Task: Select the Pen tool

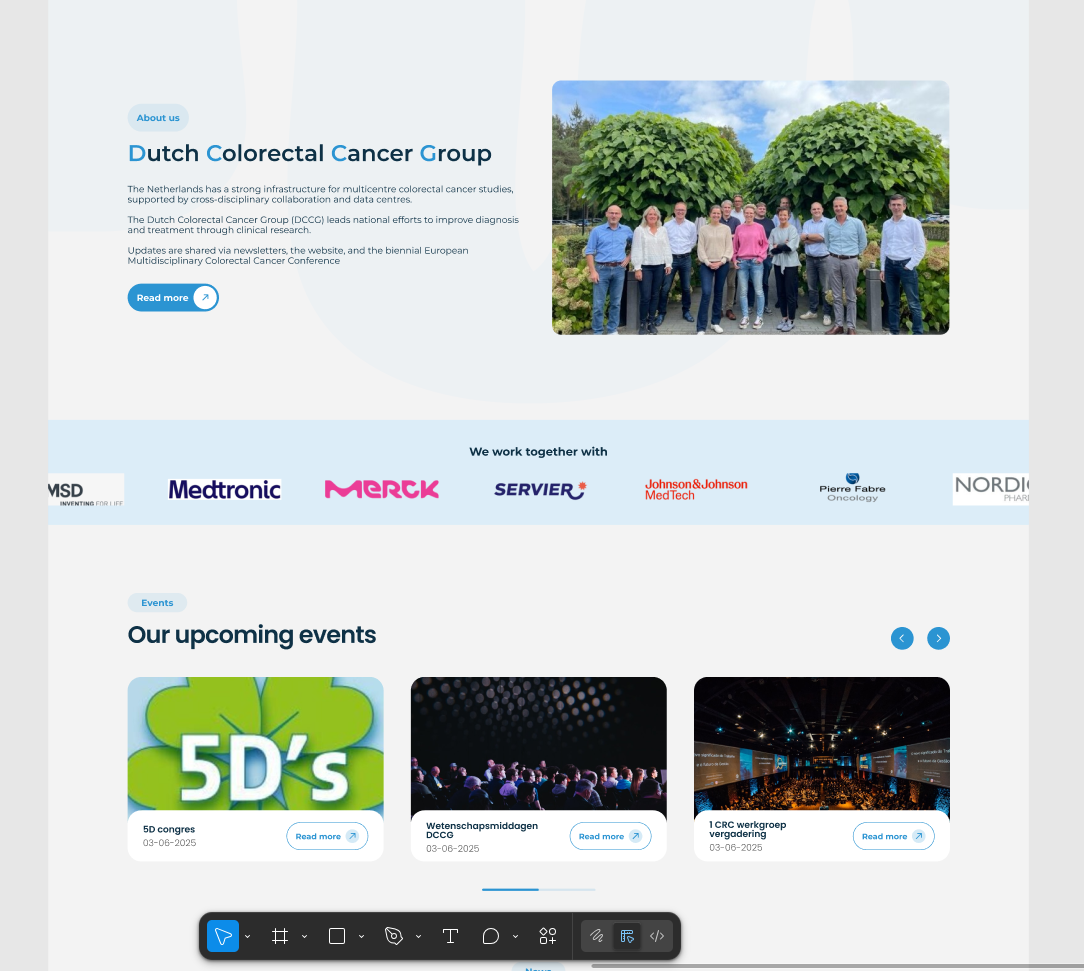Action: [x=394, y=936]
